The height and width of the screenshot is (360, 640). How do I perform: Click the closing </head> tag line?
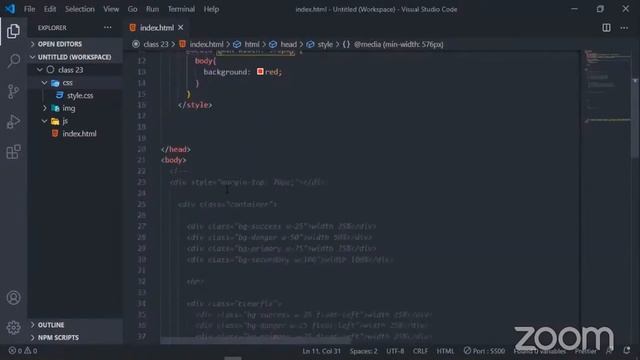176,149
